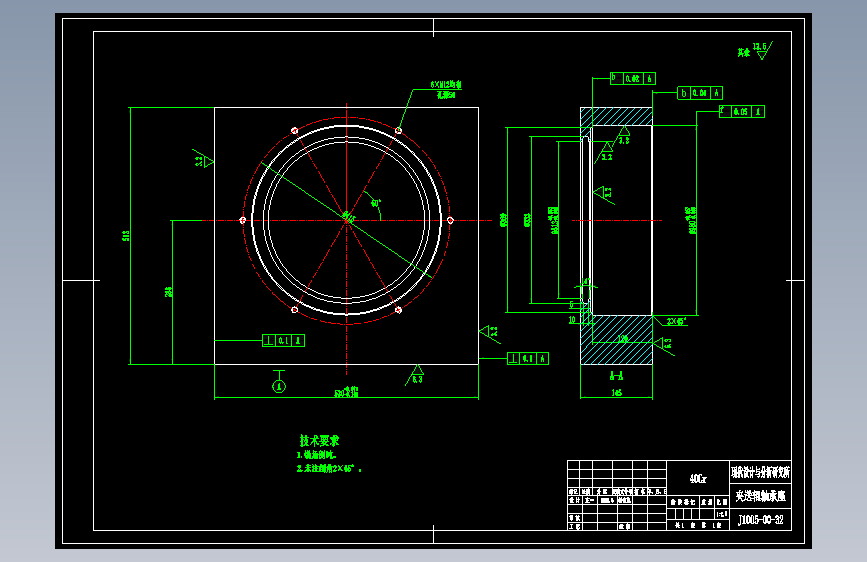Select the 40Cr material text in title block

pos(698,479)
